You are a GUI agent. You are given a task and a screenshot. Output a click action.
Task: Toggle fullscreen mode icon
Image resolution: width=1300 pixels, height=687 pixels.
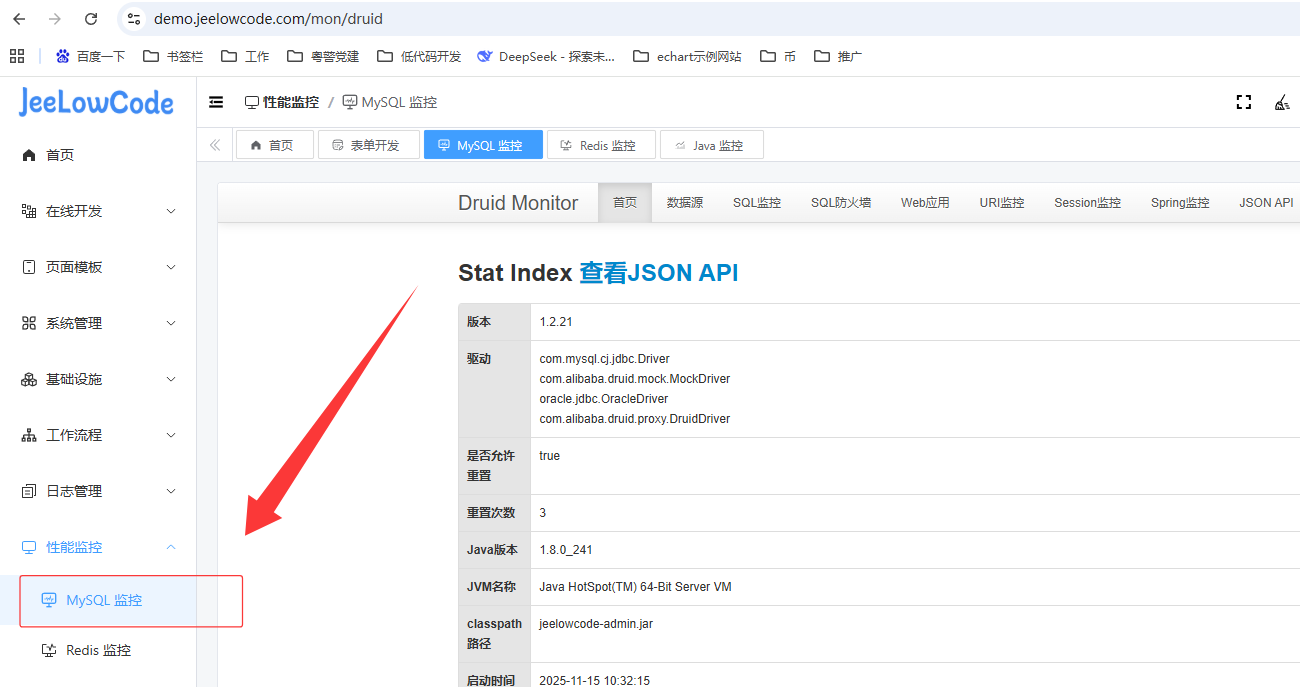coord(1244,102)
